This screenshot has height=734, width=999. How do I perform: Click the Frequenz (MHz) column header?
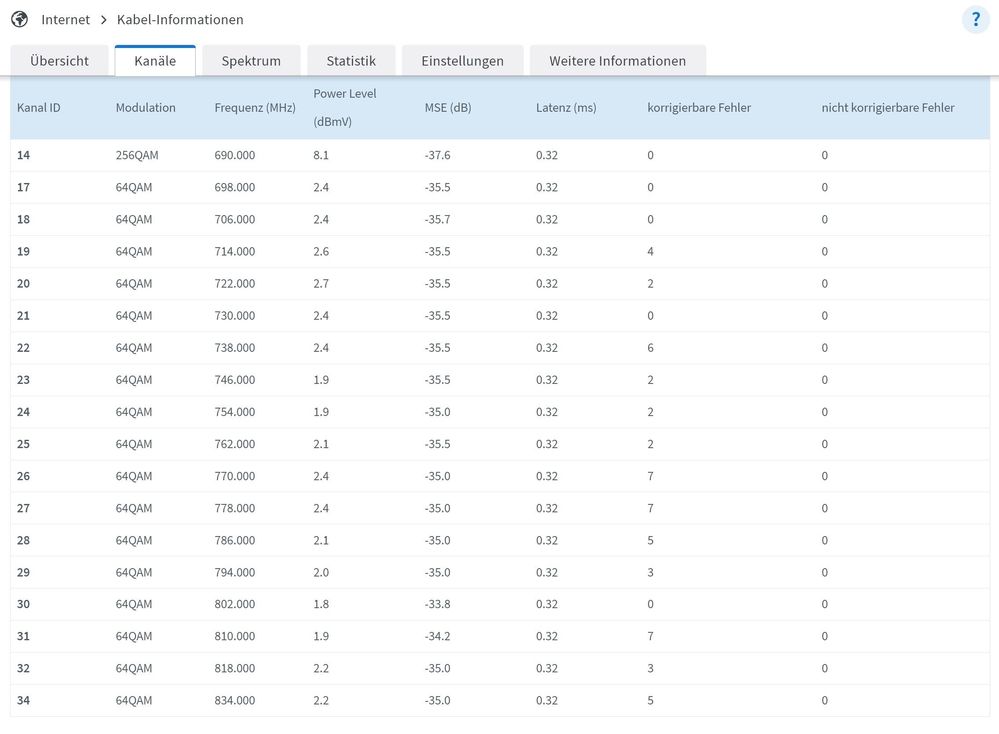(255, 108)
